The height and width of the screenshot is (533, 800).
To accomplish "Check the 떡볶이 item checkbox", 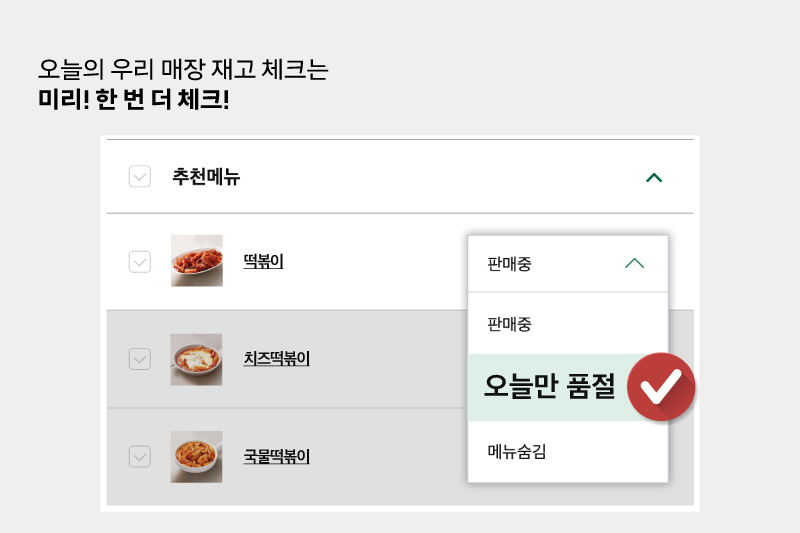I will [x=140, y=262].
